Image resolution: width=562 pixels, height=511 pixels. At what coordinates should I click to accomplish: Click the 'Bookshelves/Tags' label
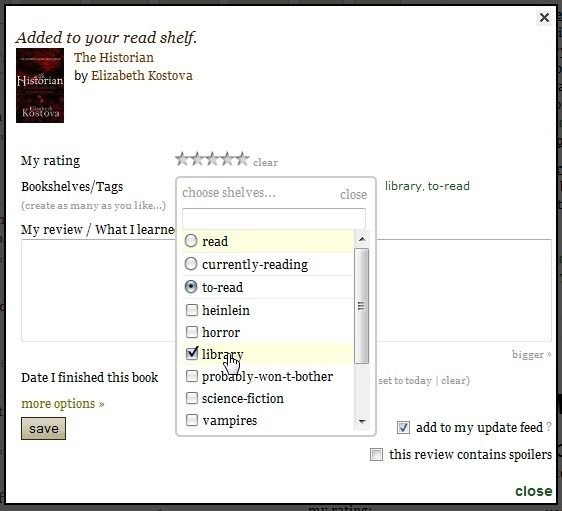72,187
